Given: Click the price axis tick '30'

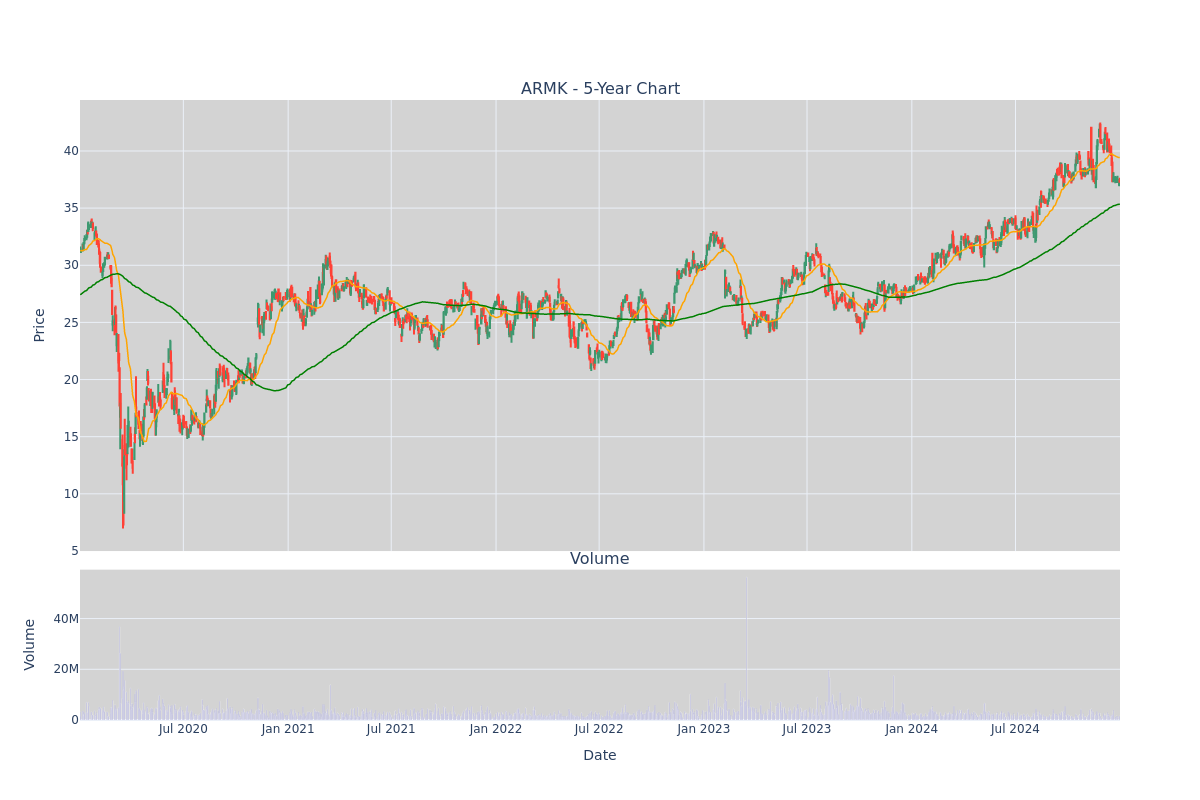Looking at the screenshot, I should (x=72, y=265).
